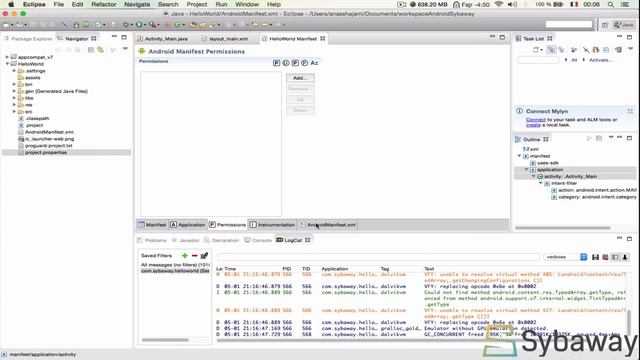Click the Debug bug icon in toolbar
The image size is (640, 360).
click(x=125, y=25)
